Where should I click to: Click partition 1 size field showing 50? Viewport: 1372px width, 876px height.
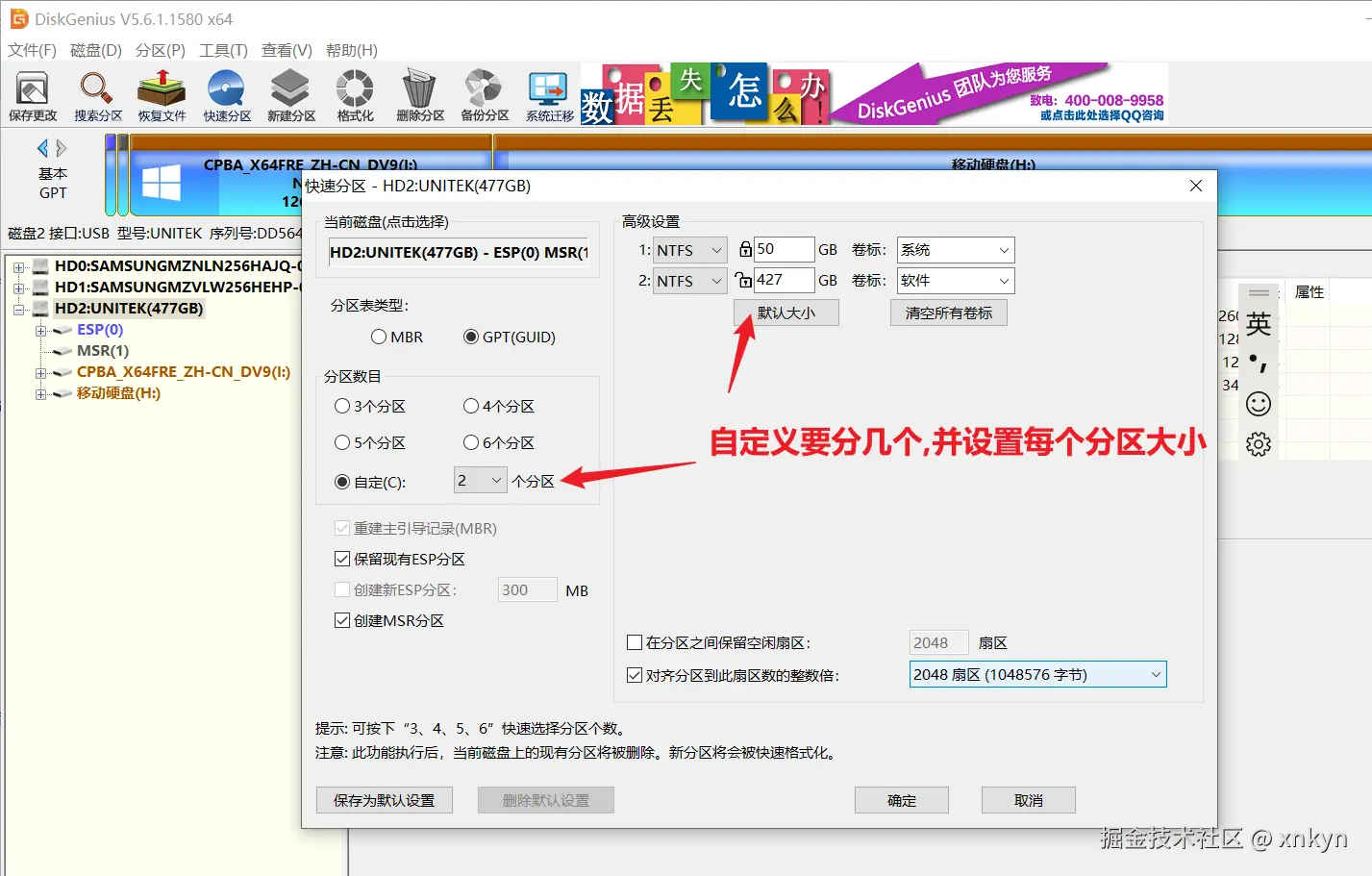784,249
